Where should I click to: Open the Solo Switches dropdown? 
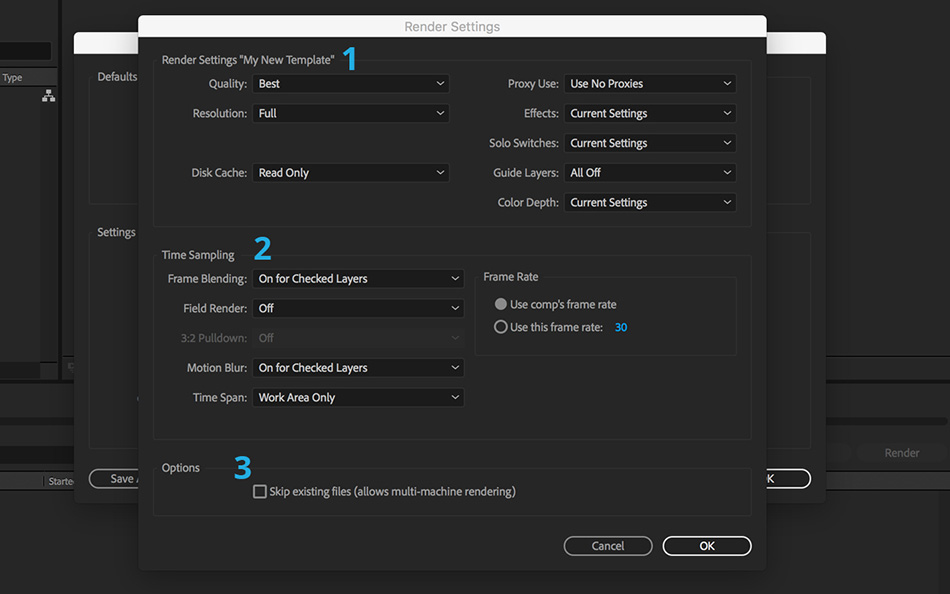pyautogui.click(x=650, y=143)
